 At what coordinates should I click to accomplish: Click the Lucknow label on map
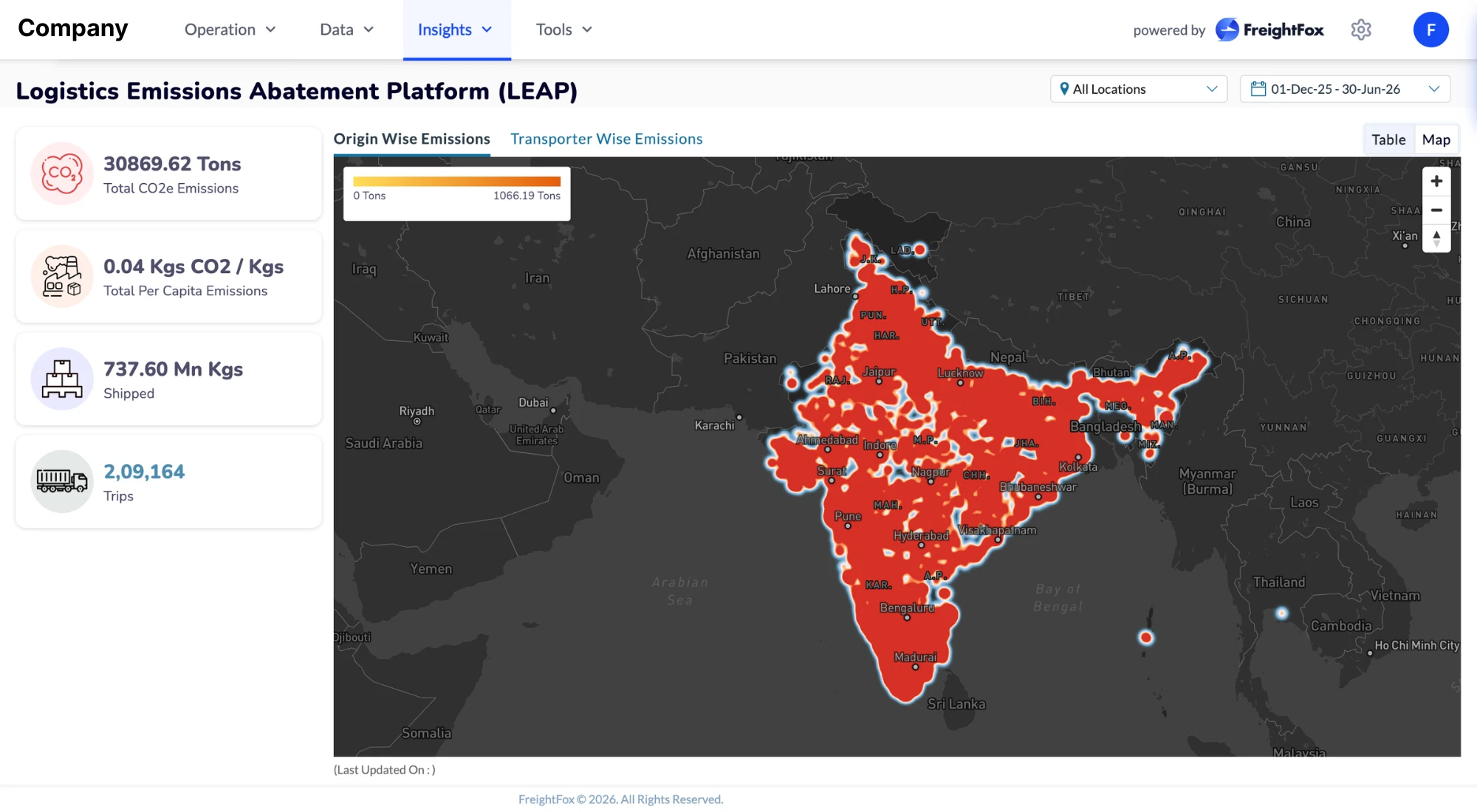pyautogui.click(x=960, y=373)
